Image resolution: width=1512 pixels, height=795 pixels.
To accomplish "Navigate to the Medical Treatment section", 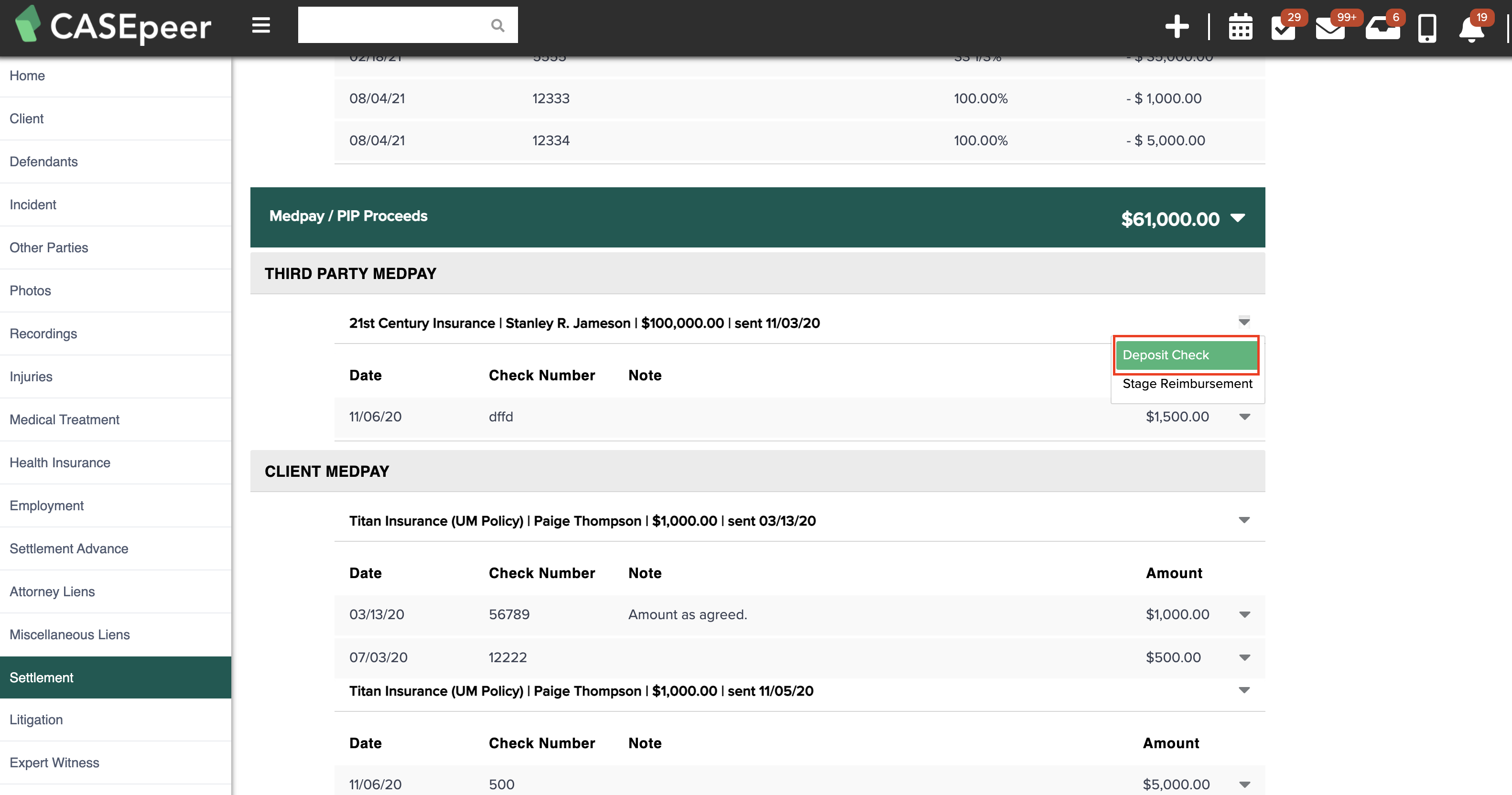I will [64, 419].
